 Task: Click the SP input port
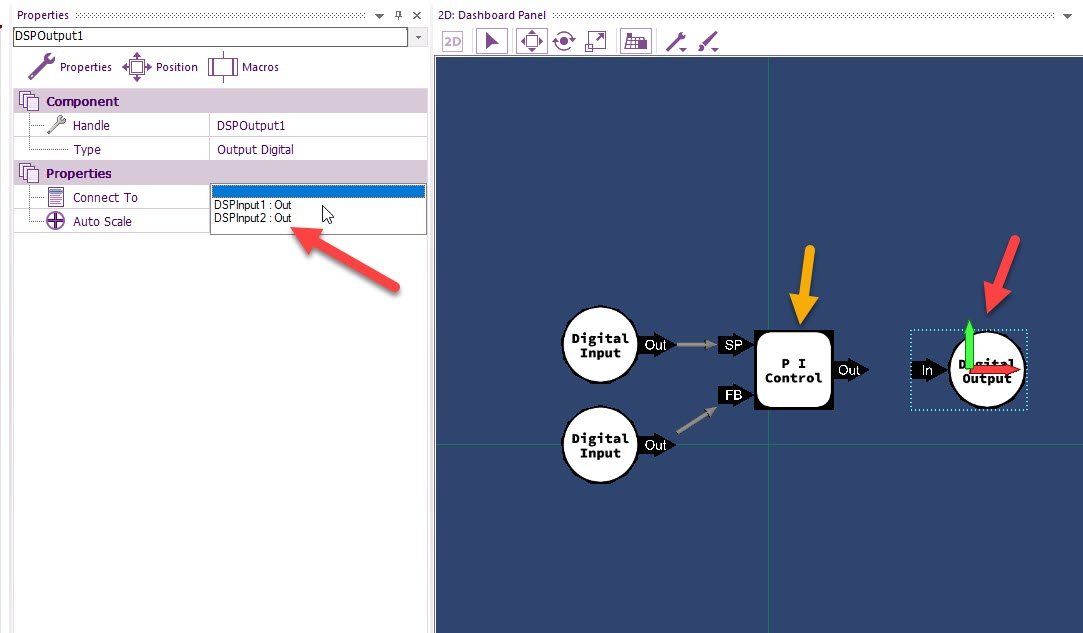pos(735,345)
